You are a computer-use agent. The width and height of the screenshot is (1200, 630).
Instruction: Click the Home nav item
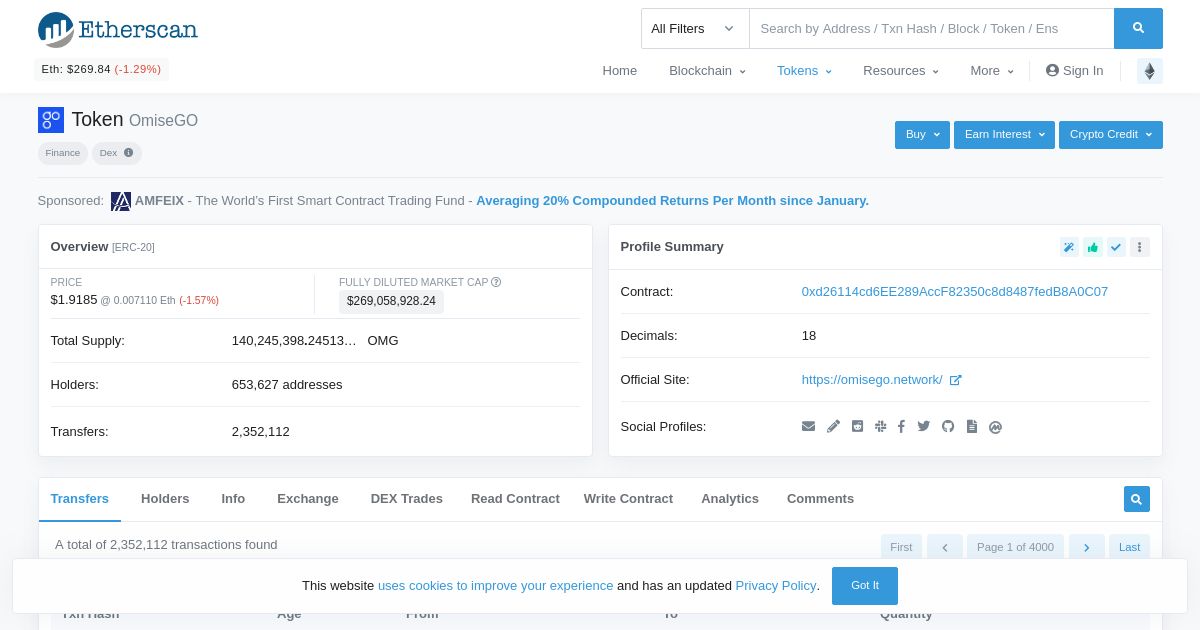point(620,71)
